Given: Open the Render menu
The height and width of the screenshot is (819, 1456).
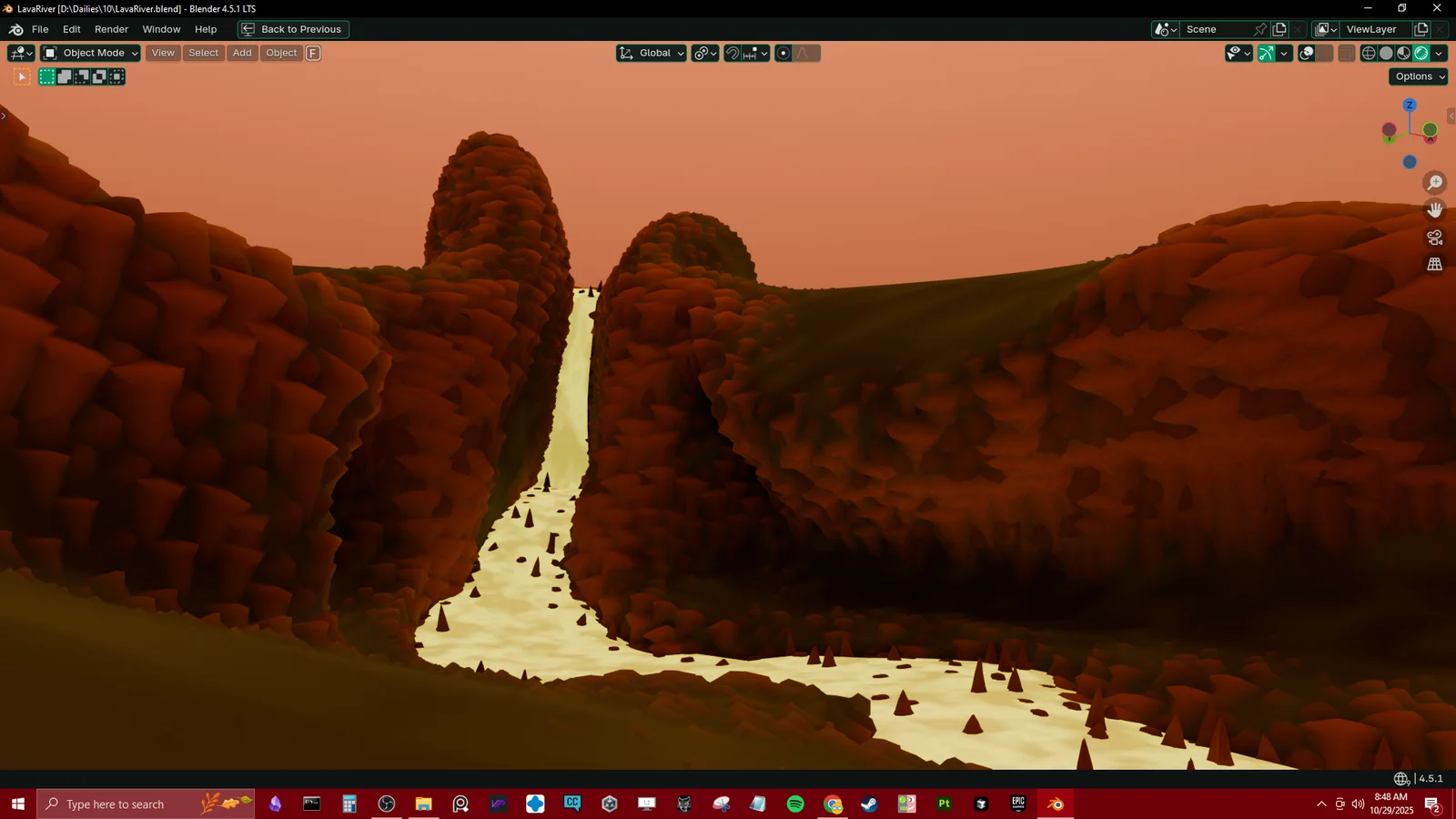Looking at the screenshot, I should (x=111, y=29).
